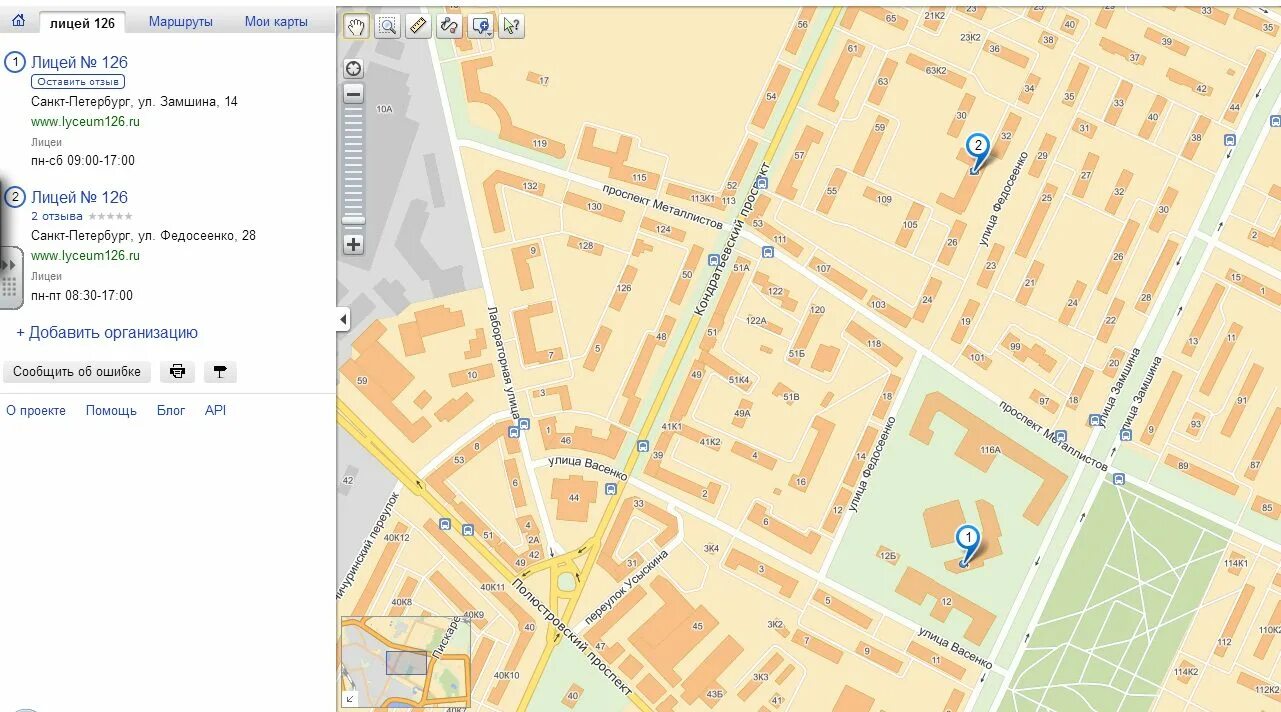Click address Санкт-Петербург, ул. Замшина, 14
Image resolution: width=1281 pixels, height=712 pixels.
tap(134, 102)
